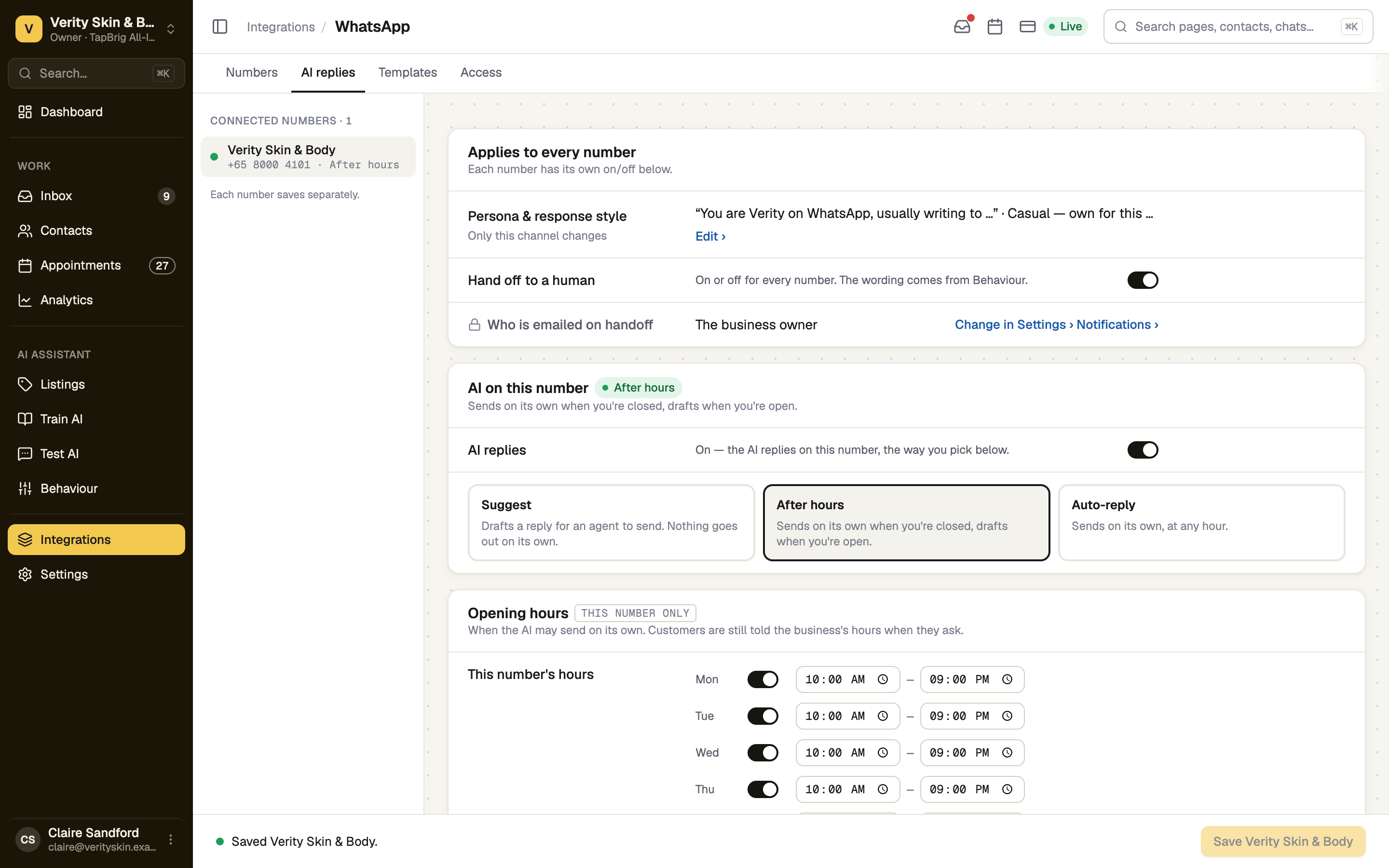Screen dimensions: 1389x868
Task: Click clock icon in Thursday closing time
Action: [1008, 789]
